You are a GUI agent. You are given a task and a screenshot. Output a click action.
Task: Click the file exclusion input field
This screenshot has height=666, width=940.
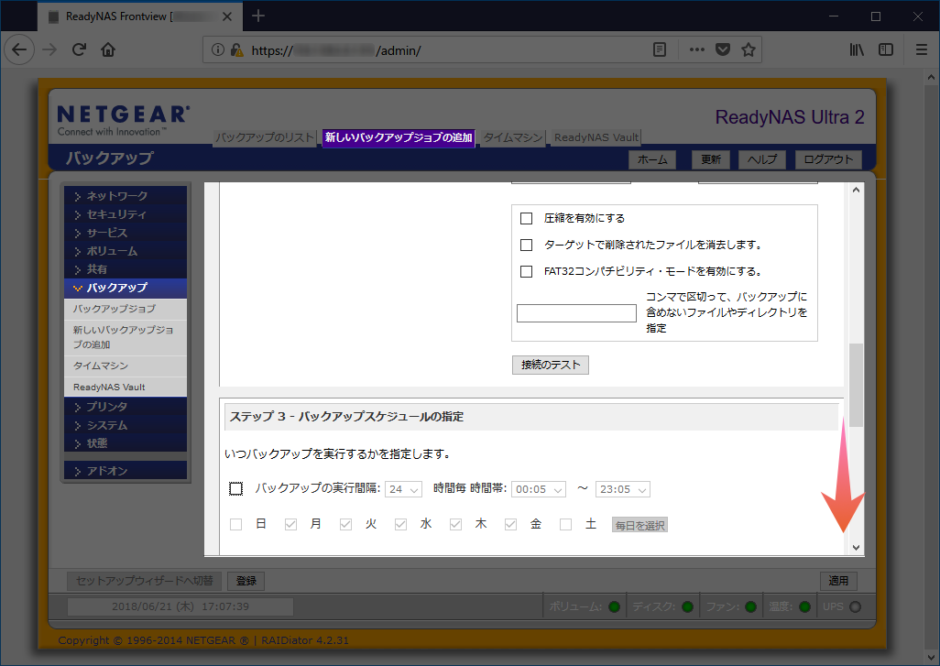point(575,313)
